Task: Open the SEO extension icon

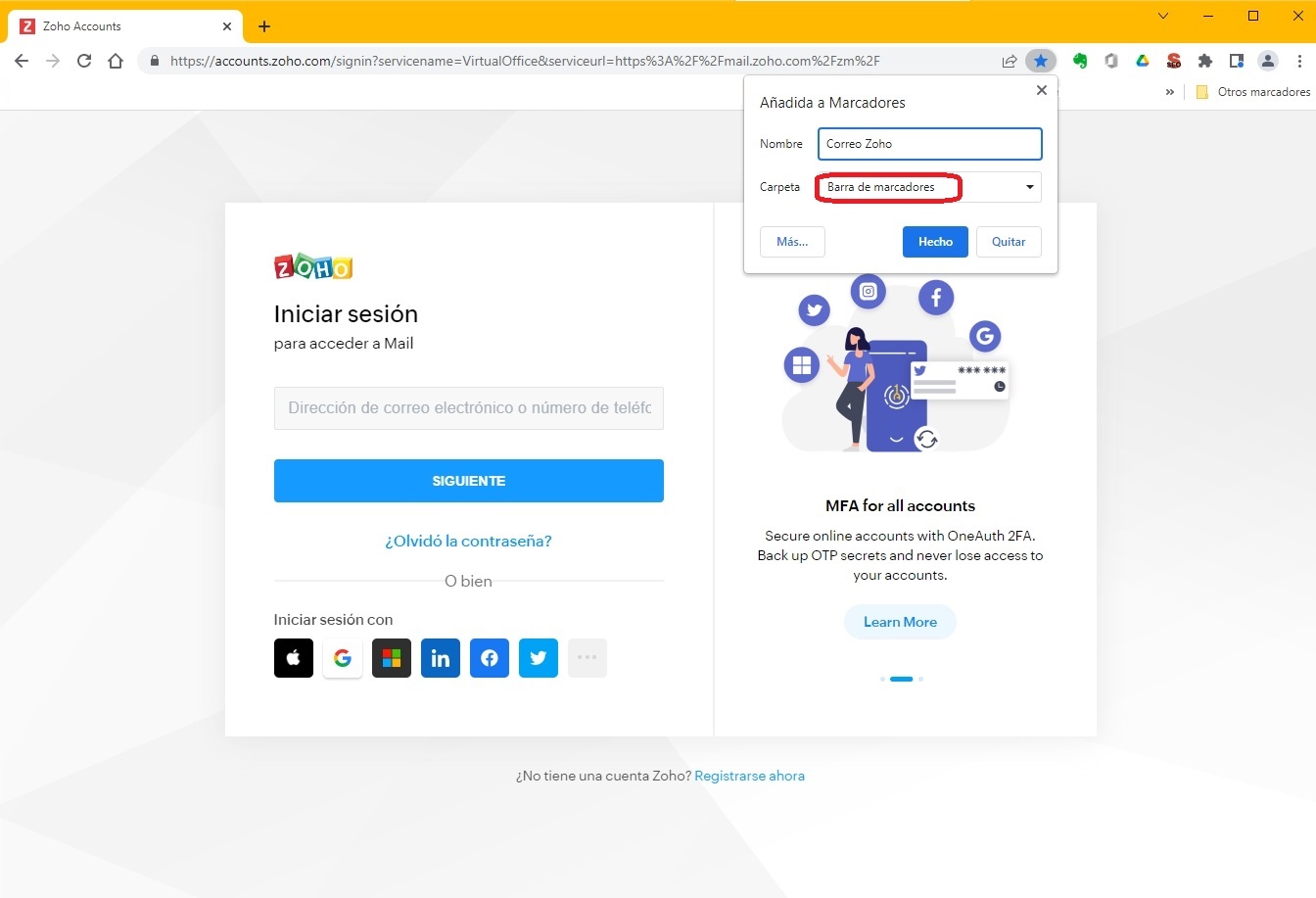Action: (1174, 61)
